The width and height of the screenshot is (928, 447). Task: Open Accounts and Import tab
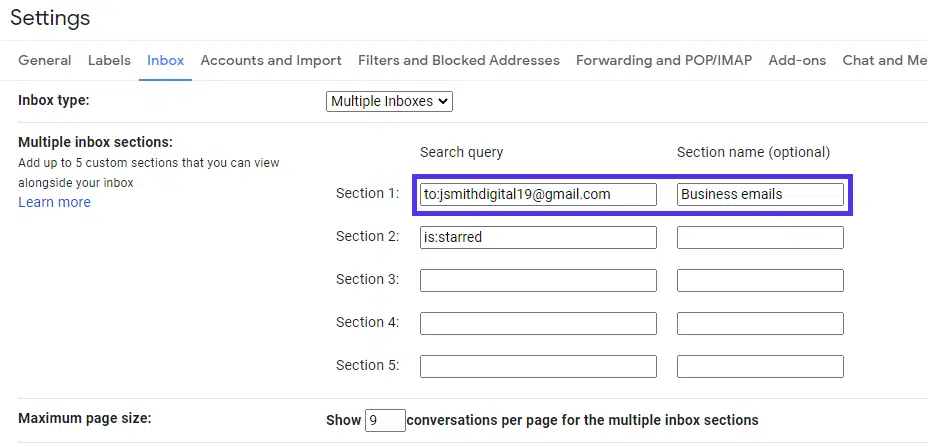pyautogui.click(x=271, y=60)
